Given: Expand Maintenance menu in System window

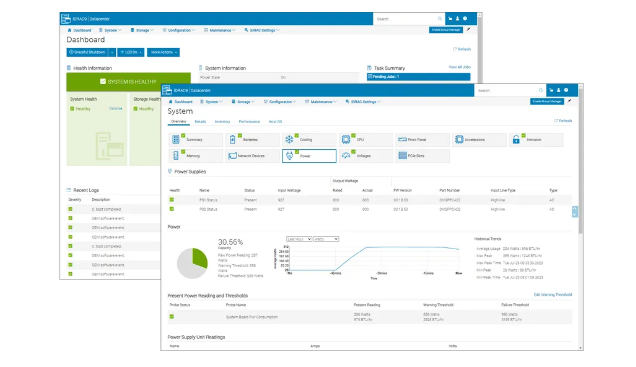Looking at the screenshot, I should point(321,102).
